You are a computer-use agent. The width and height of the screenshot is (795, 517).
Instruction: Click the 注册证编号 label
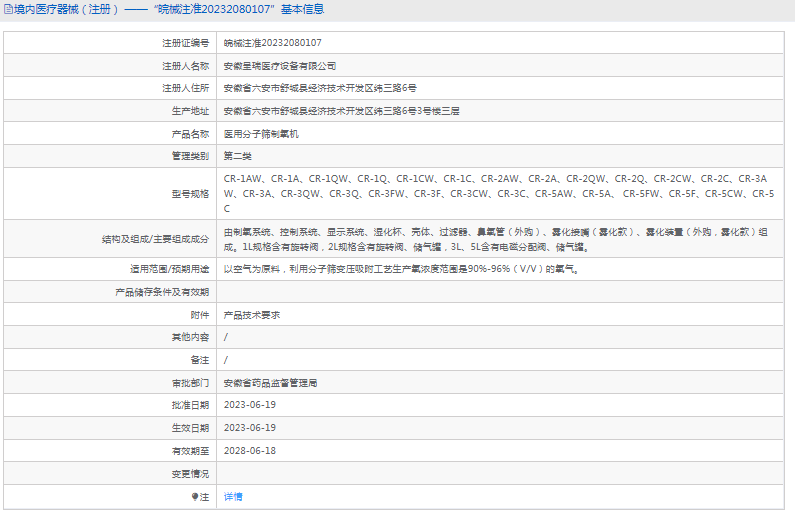(186, 43)
